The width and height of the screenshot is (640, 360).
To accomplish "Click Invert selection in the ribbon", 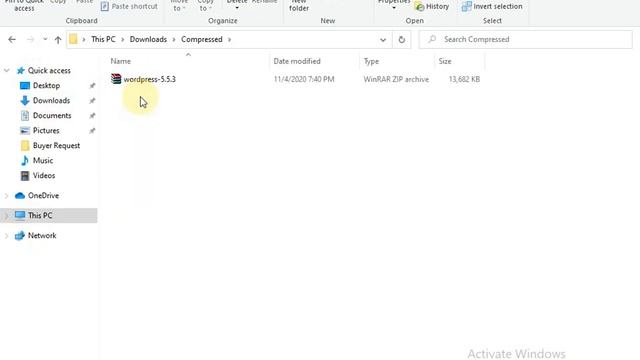I will click(492, 7).
